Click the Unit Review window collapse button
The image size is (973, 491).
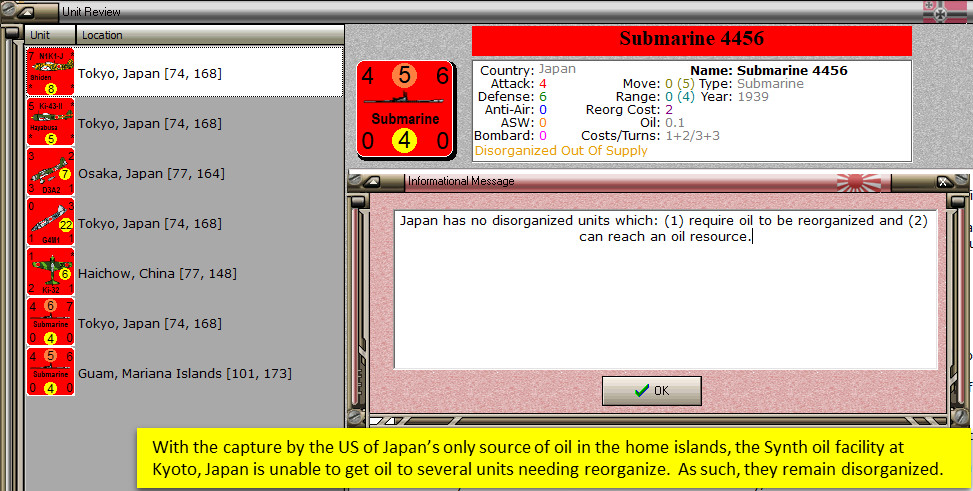[25, 11]
